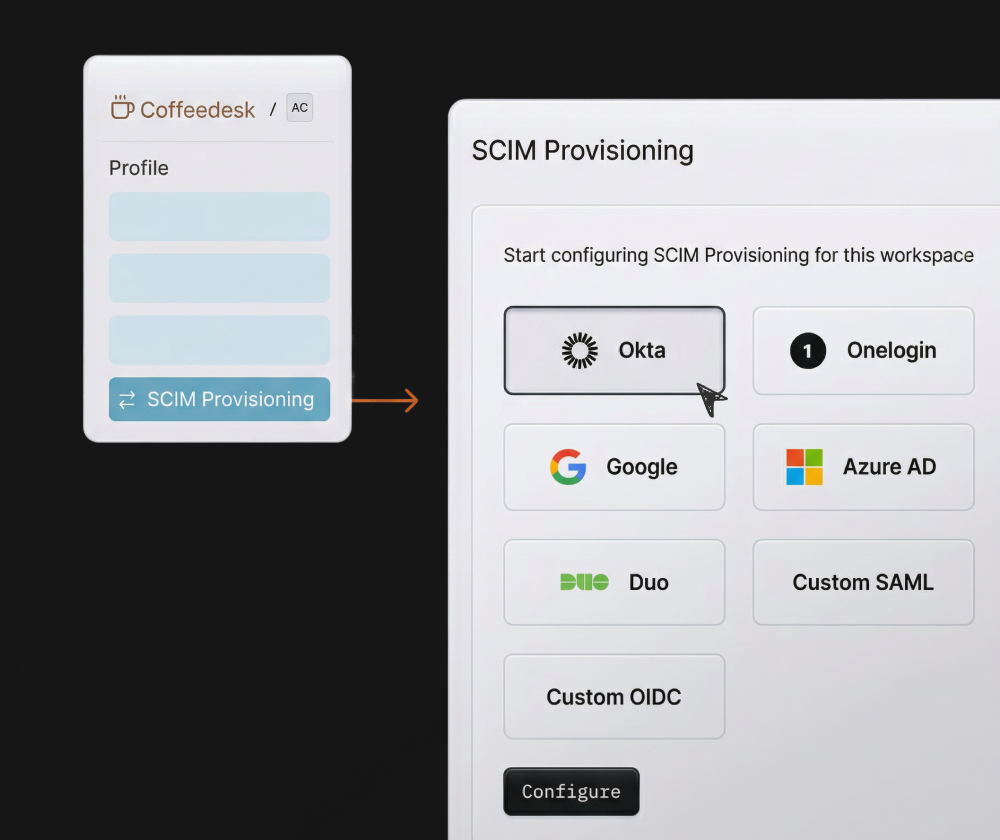Screen dimensions: 1000x840
Task: Click the Onelogin circle logo
Action: click(x=807, y=350)
